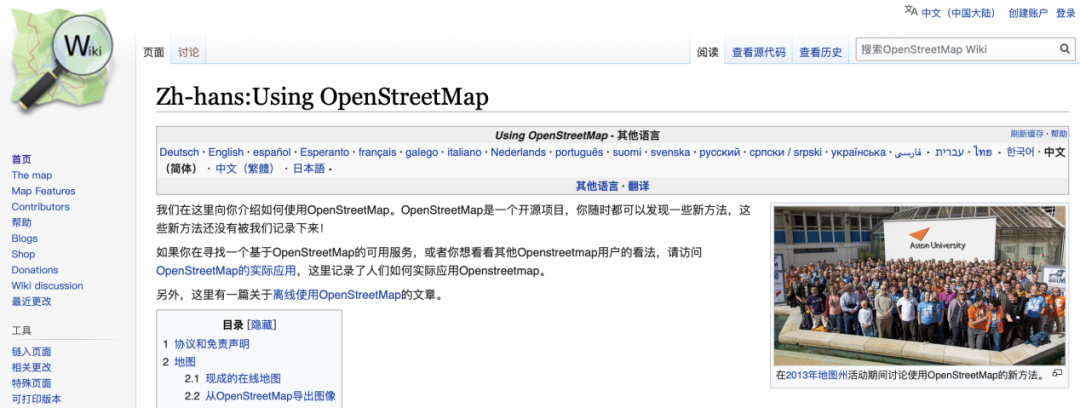The height and width of the screenshot is (408, 1080).
Task: Go to 首页 in sidebar
Action: tap(21, 159)
